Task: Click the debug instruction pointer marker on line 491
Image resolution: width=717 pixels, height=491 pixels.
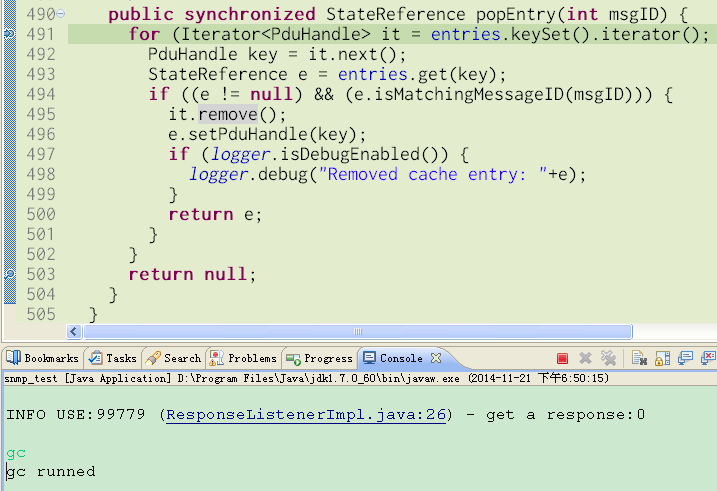Action: point(9,33)
